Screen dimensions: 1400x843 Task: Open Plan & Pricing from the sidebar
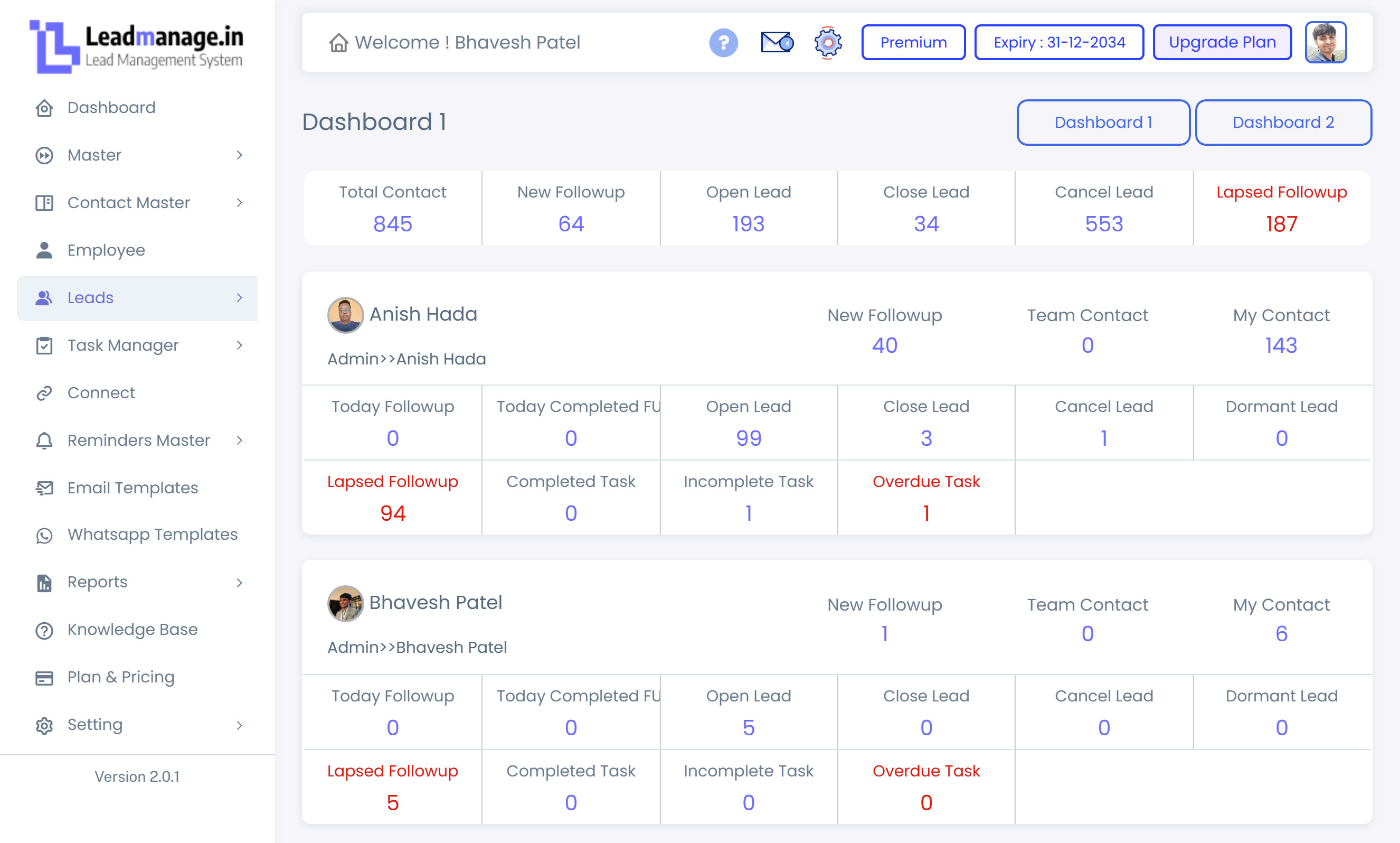click(x=120, y=677)
